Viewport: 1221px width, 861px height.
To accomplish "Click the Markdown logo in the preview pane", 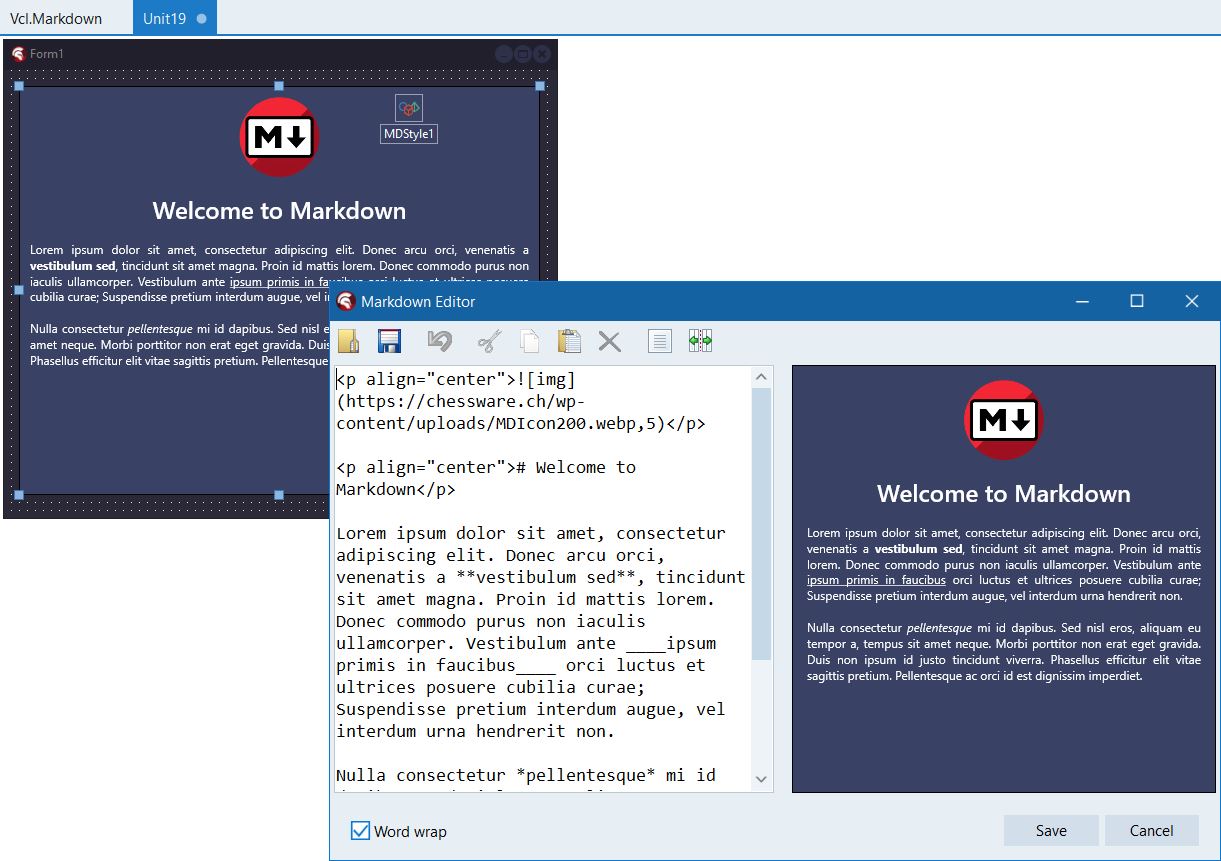I will tap(1003, 420).
